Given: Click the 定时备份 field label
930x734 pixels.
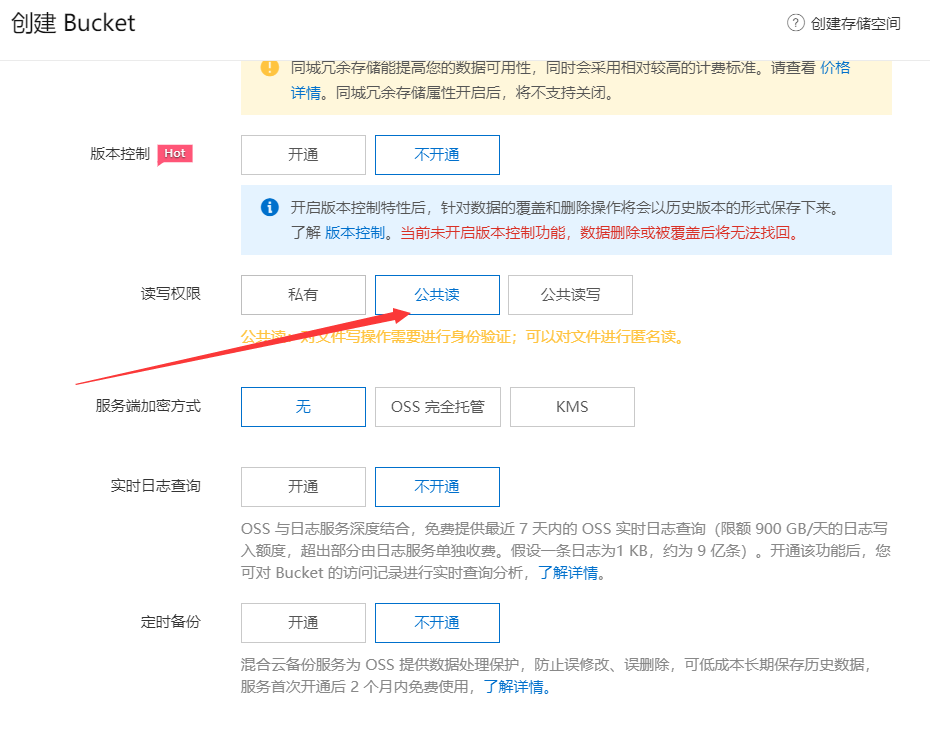Looking at the screenshot, I should (171, 621).
